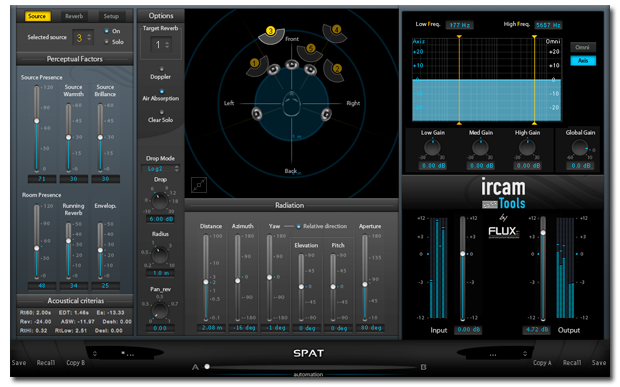Click the rear left surround speaker icon
Viewport: 620px width, 387px height.
point(257,114)
